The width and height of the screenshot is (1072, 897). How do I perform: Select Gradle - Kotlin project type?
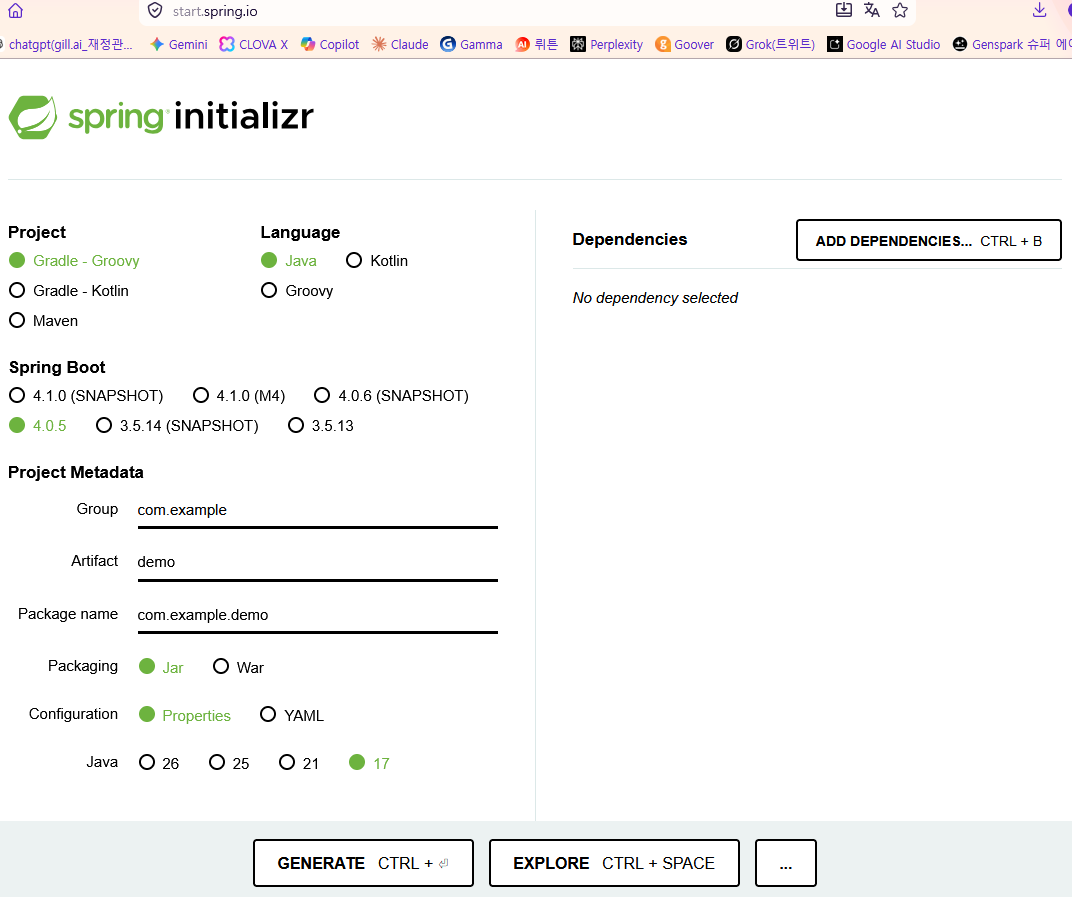click(x=68, y=291)
